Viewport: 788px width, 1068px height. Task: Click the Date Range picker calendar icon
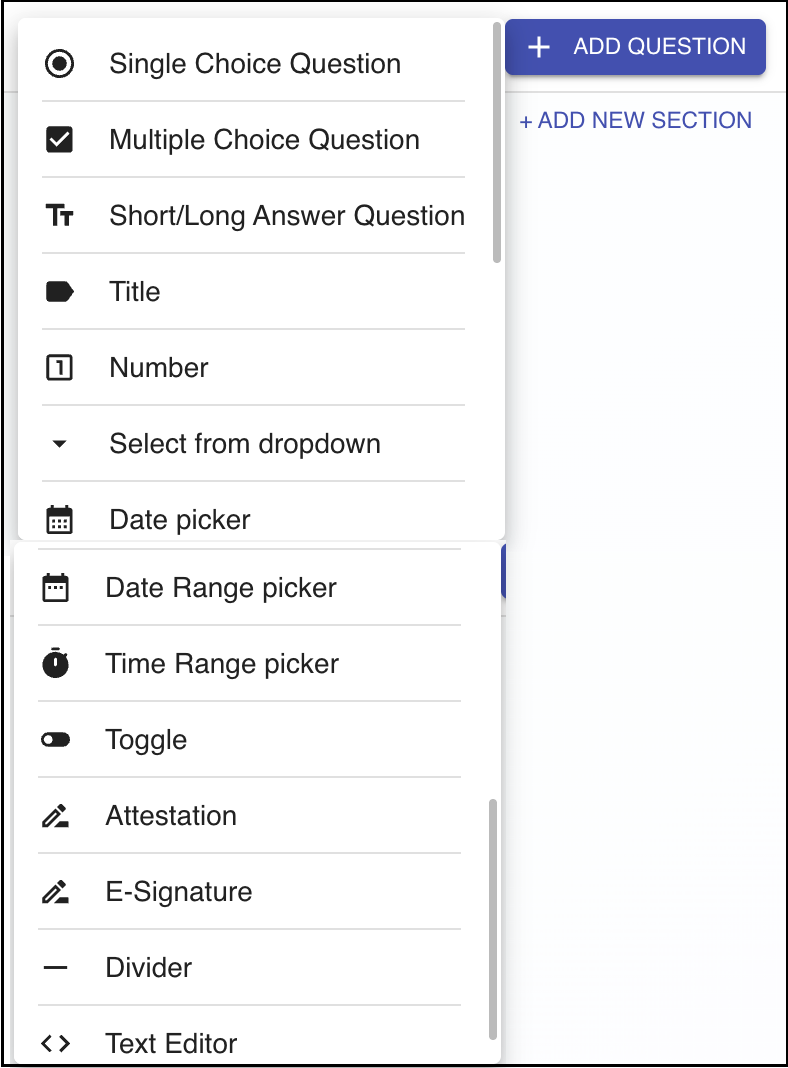pyautogui.click(x=56, y=588)
